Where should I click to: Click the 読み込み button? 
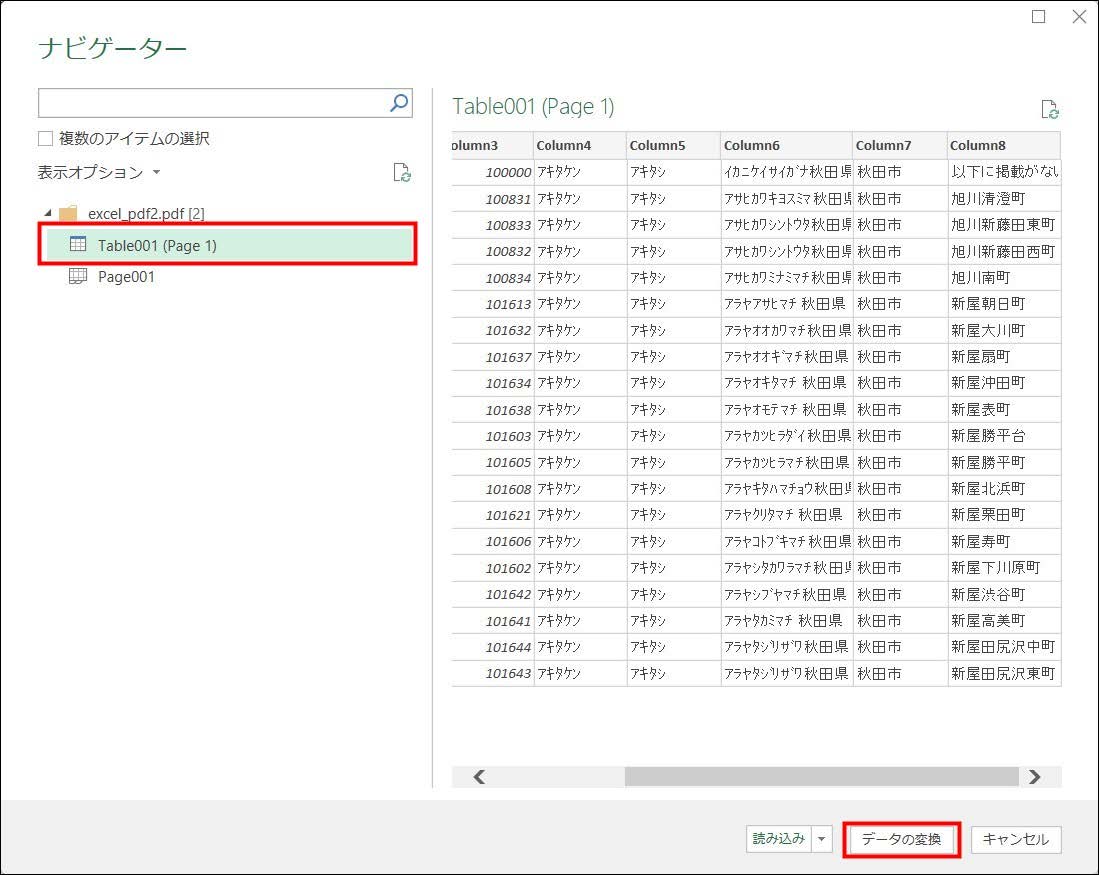coord(778,840)
